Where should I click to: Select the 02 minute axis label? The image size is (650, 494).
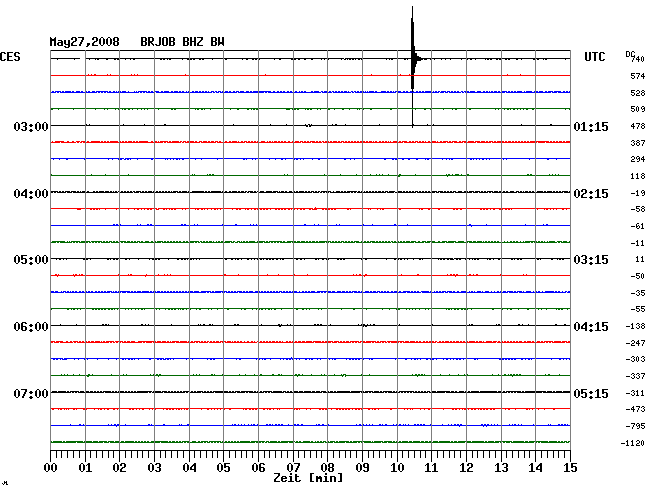click(x=119, y=468)
